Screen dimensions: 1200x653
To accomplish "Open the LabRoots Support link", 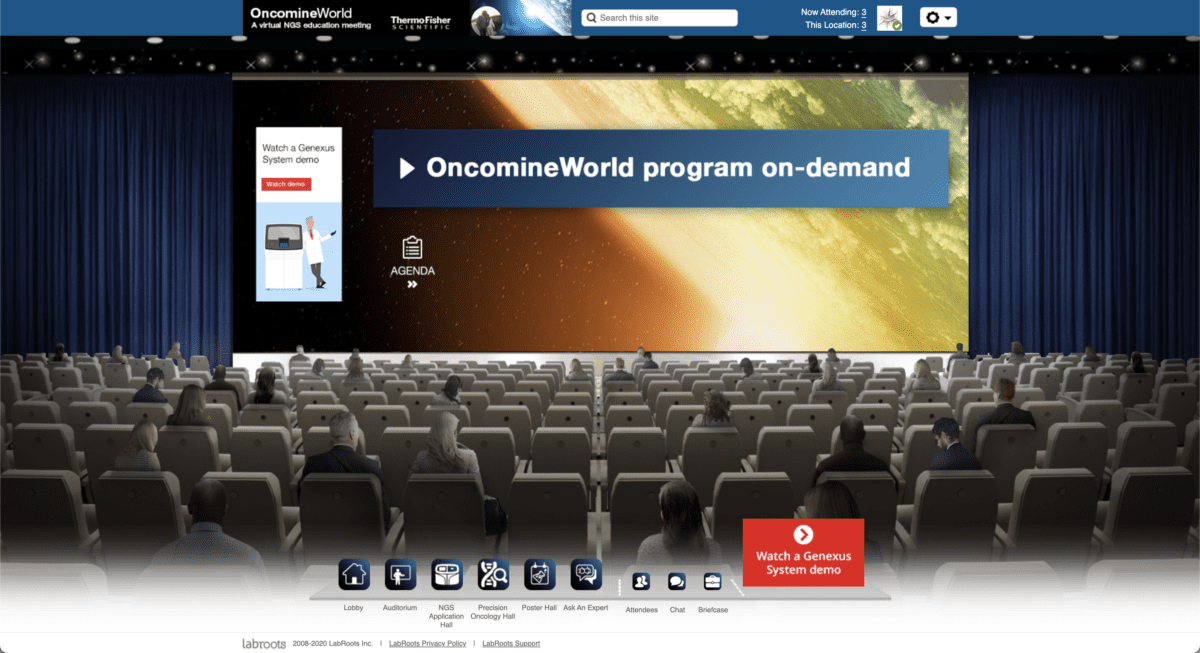I will 510,643.
